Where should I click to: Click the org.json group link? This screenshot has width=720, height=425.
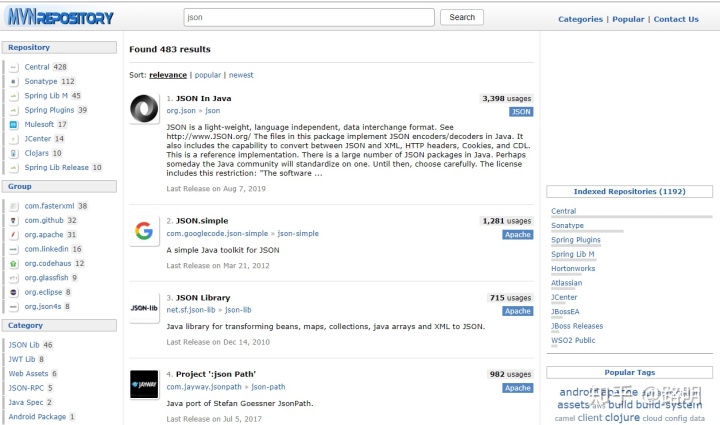coord(181,111)
